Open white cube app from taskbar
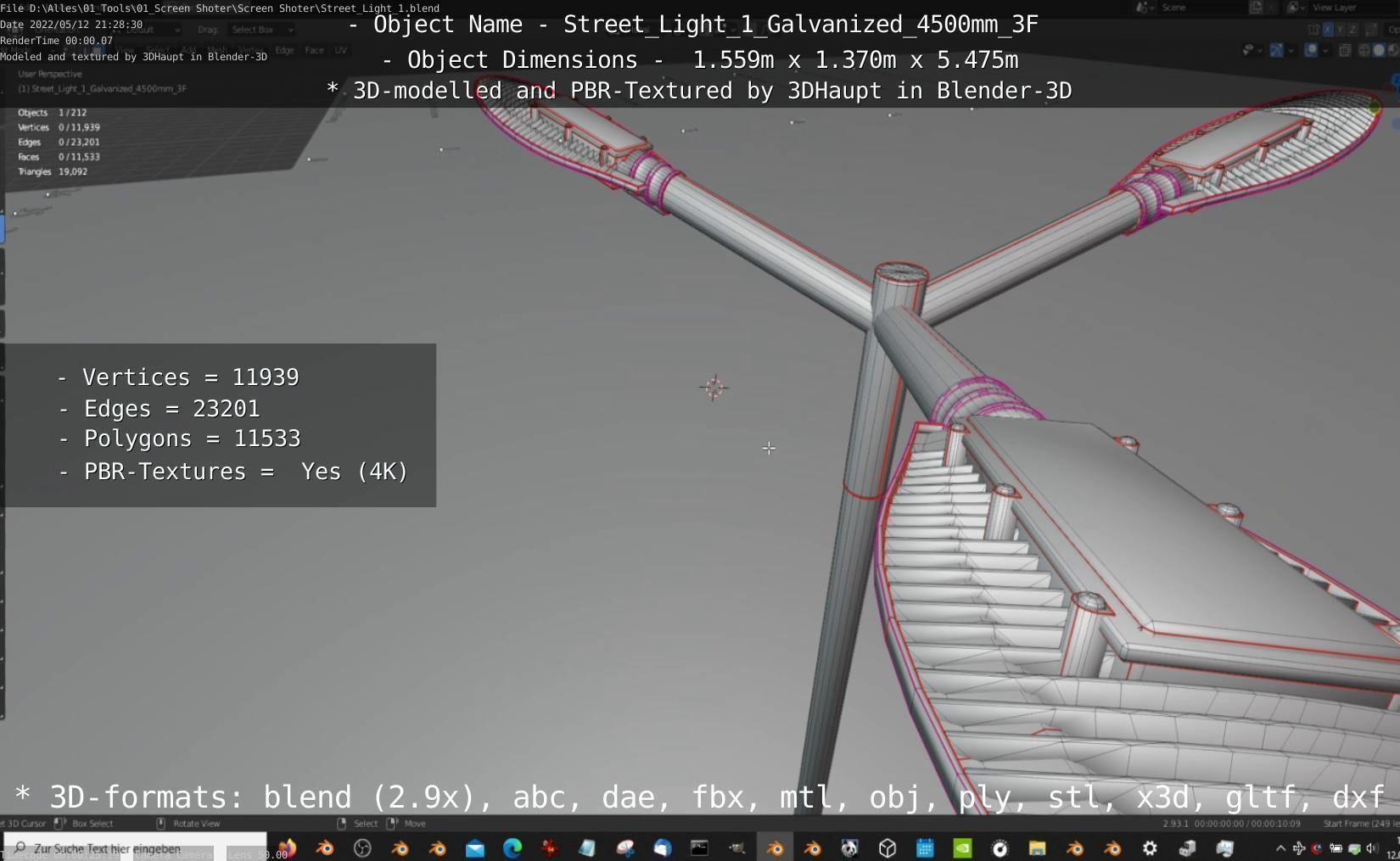 (888, 848)
